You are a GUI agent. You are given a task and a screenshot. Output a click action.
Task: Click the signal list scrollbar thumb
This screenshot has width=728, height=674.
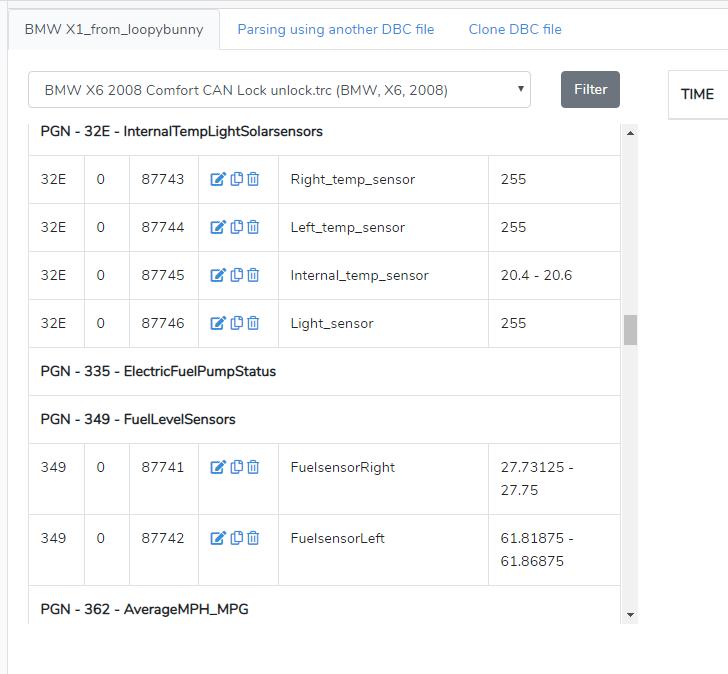pyautogui.click(x=630, y=330)
